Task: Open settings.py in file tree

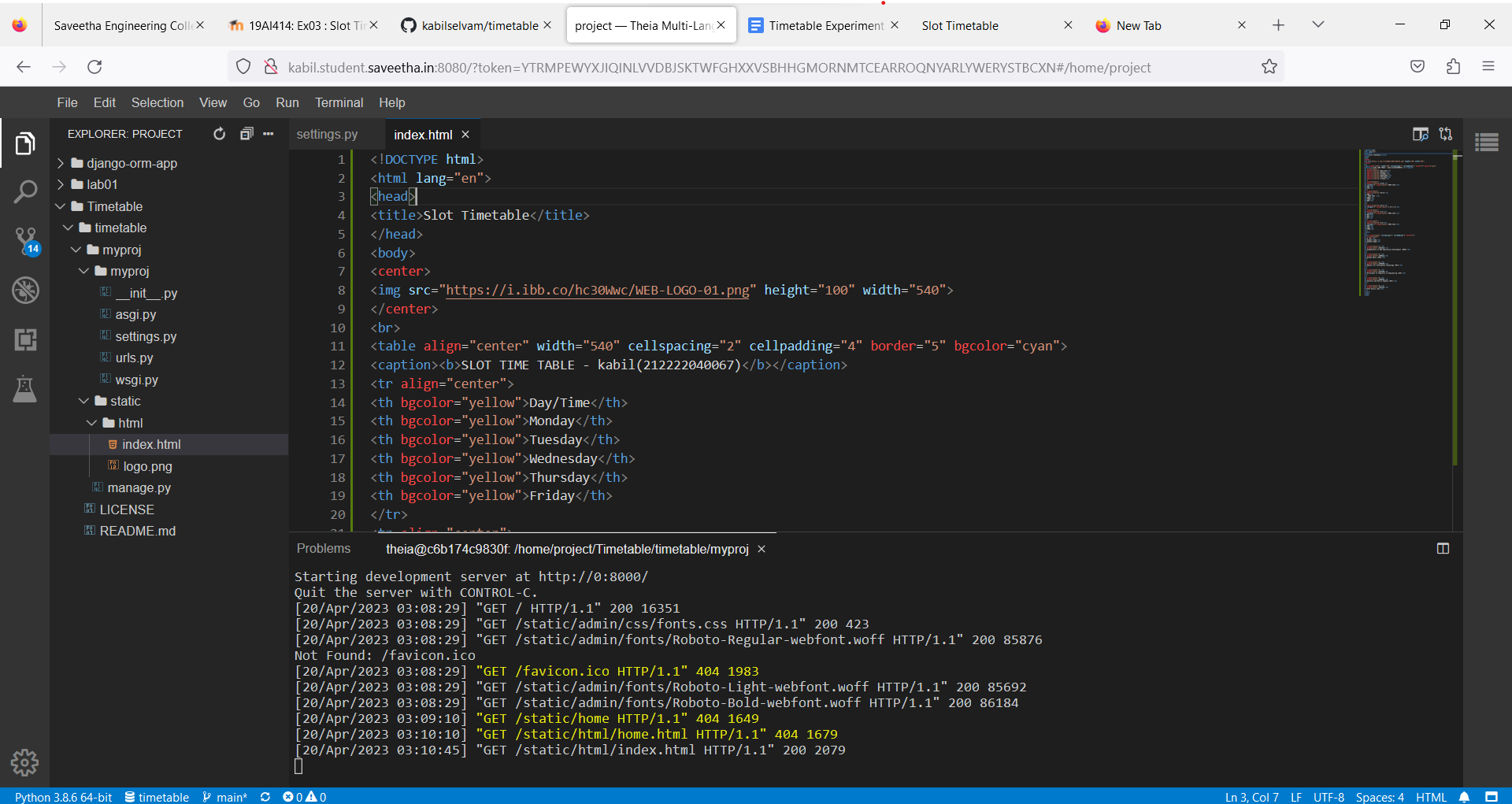Action: (146, 336)
